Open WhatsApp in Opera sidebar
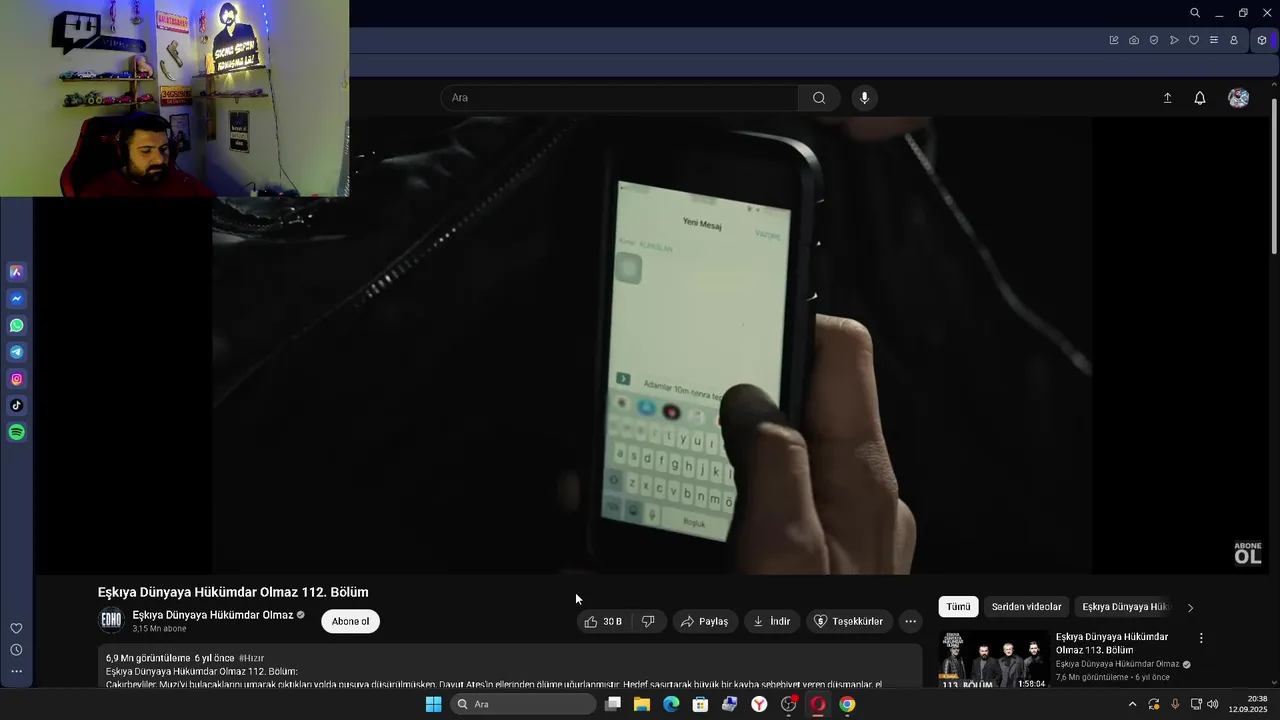This screenshot has width=1280, height=720. (16, 326)
